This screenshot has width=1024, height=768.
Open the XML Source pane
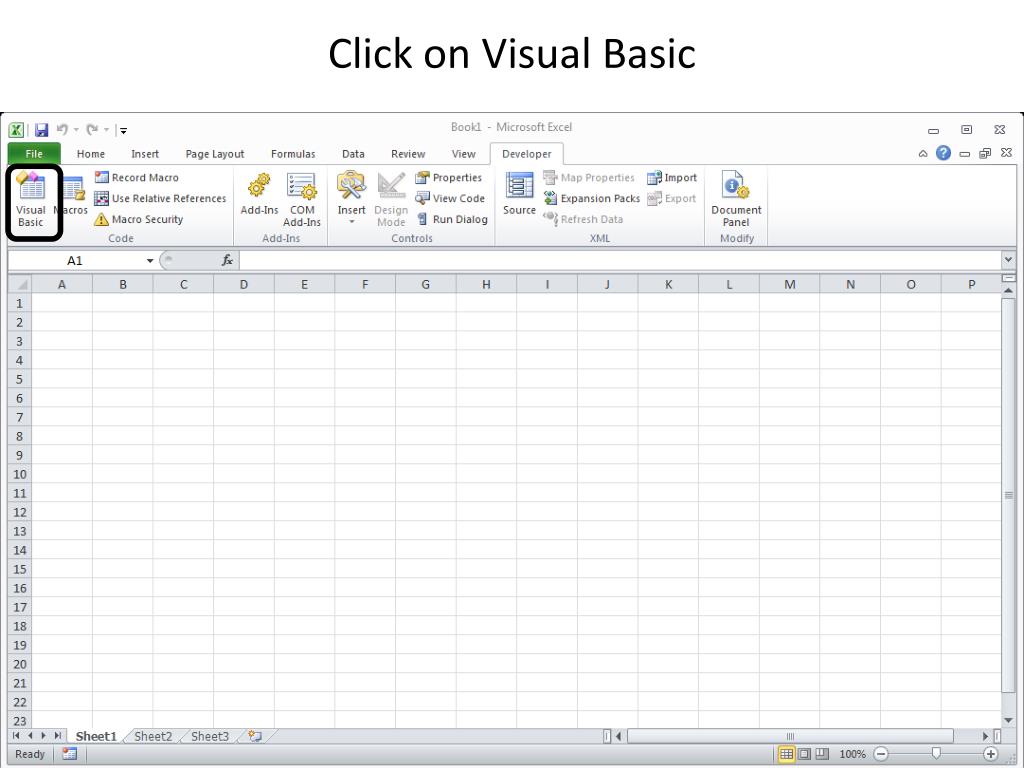point(519,195)
